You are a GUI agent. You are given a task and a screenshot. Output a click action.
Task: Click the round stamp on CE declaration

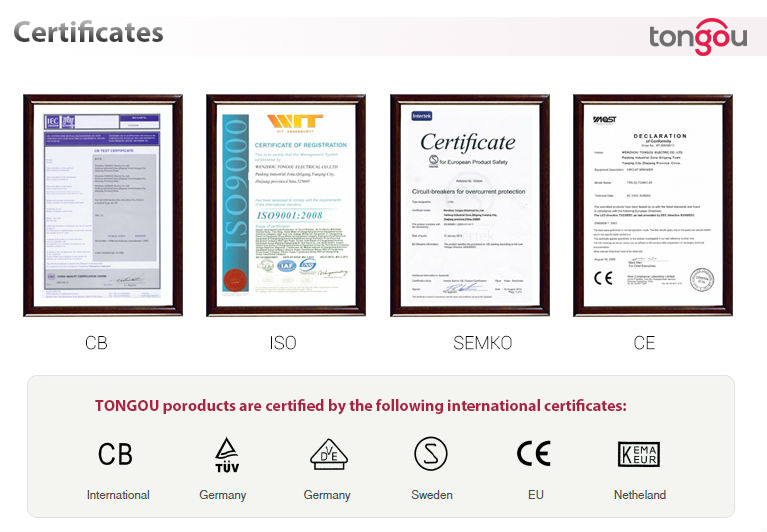point(702,280)
